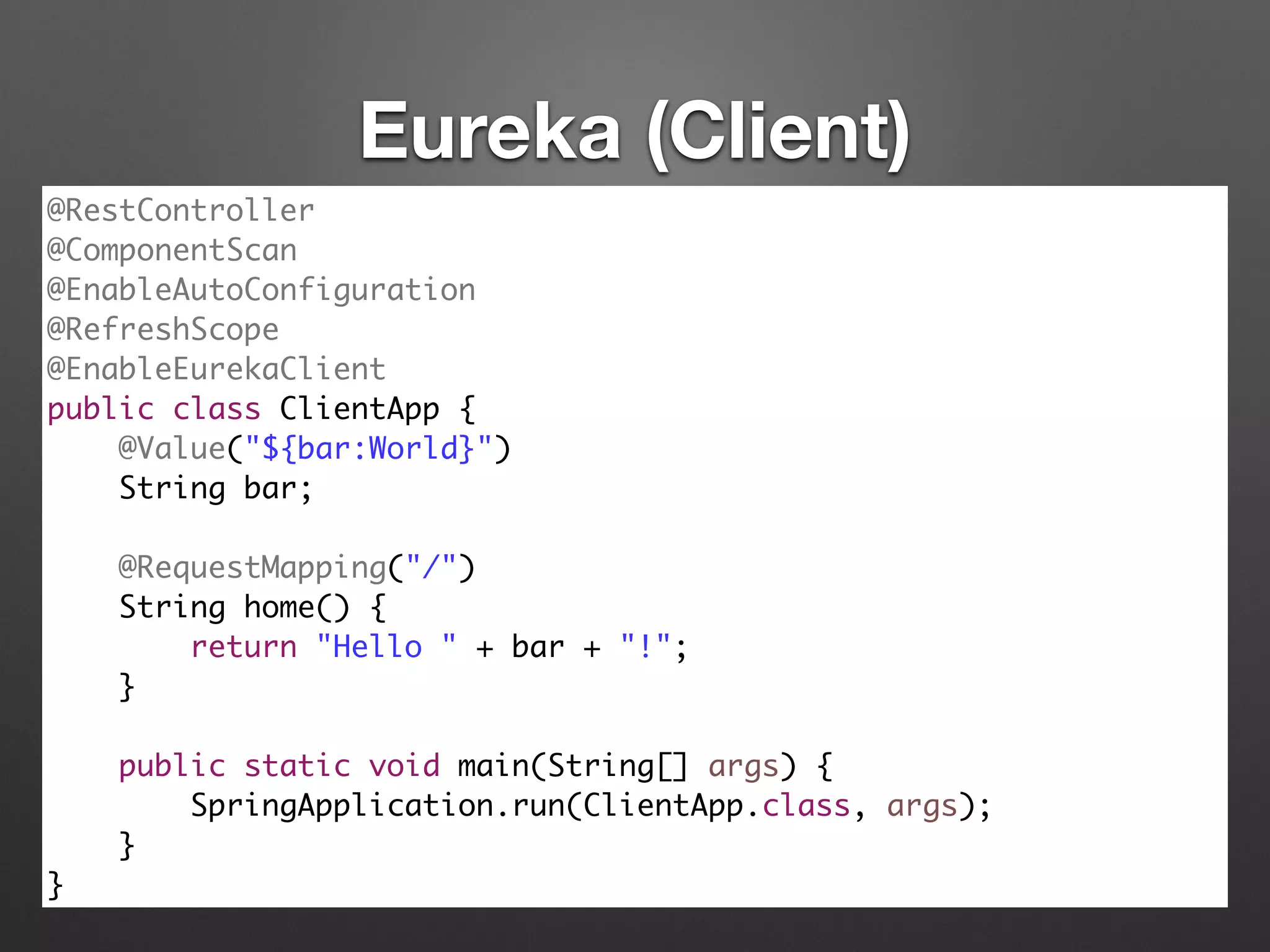Viewport: 1270px width, 952px height.
Task: Select the @RestController annotation line
Action: click(x=181, y=211)
